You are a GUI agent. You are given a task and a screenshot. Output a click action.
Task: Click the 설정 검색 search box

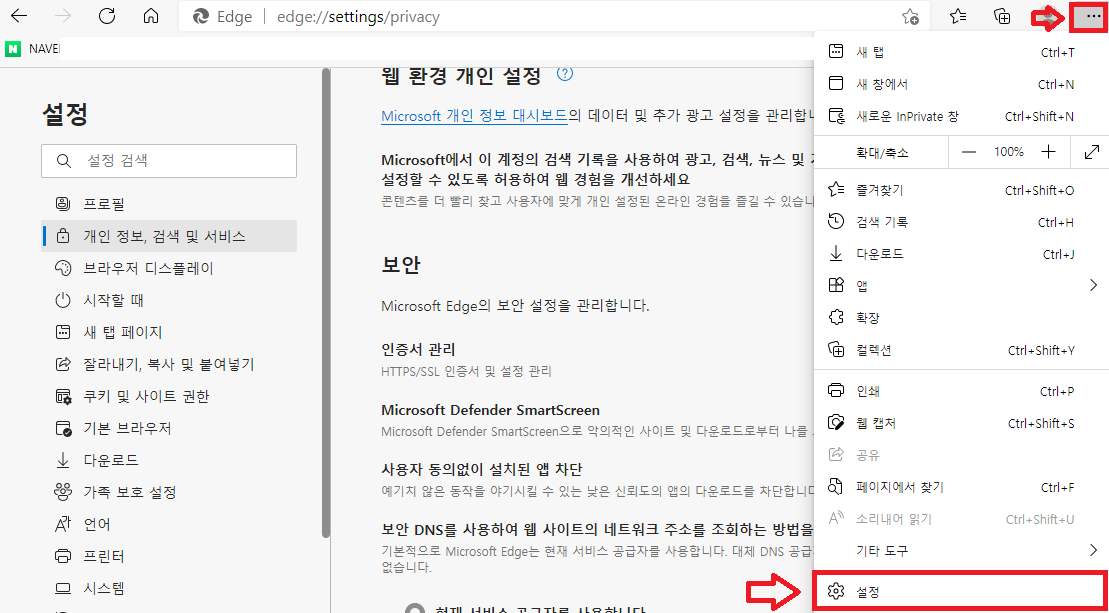[169, 160]
